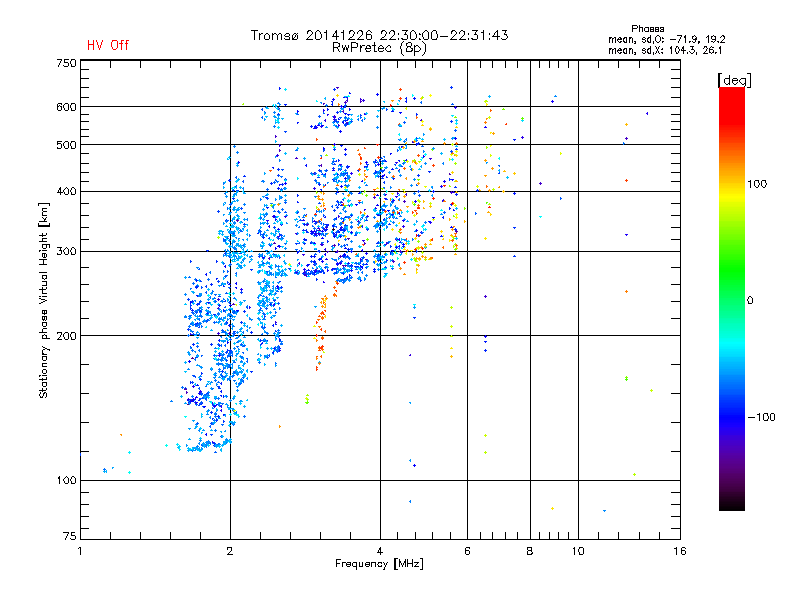Click the 'Stationary phase Virtual Height [km]' axis title

44,300
